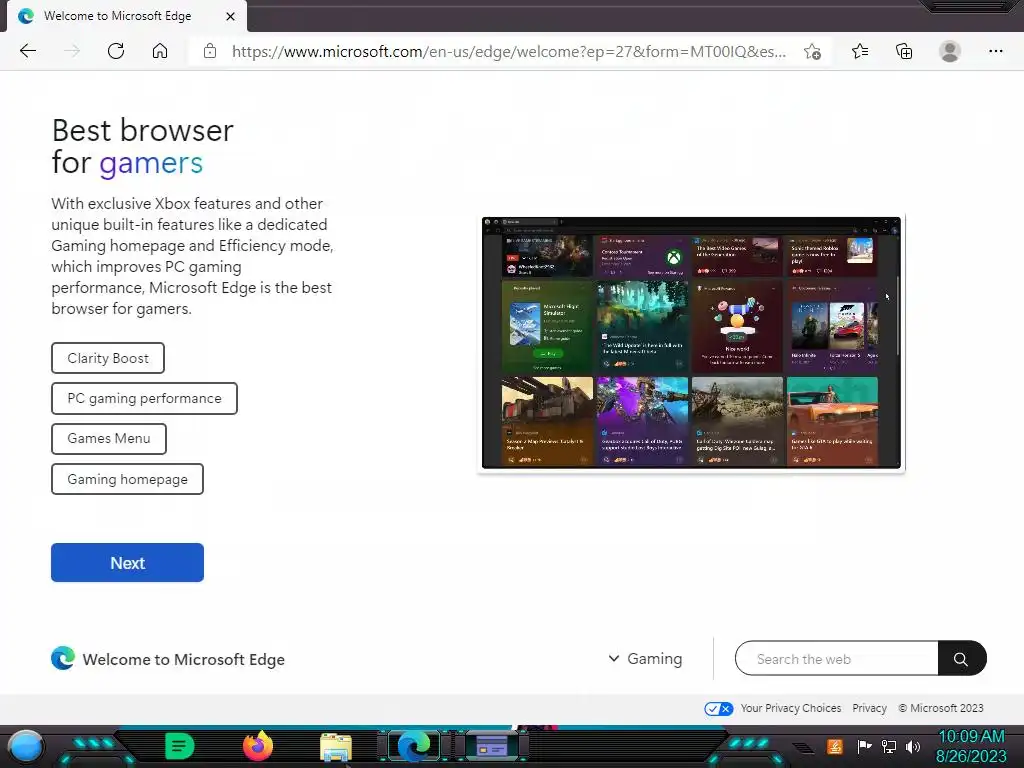Image resolution: width=1024 pixels, height=768 pixels.
Task: View site information via the lock icon
Action: click(x=210, y=51)
